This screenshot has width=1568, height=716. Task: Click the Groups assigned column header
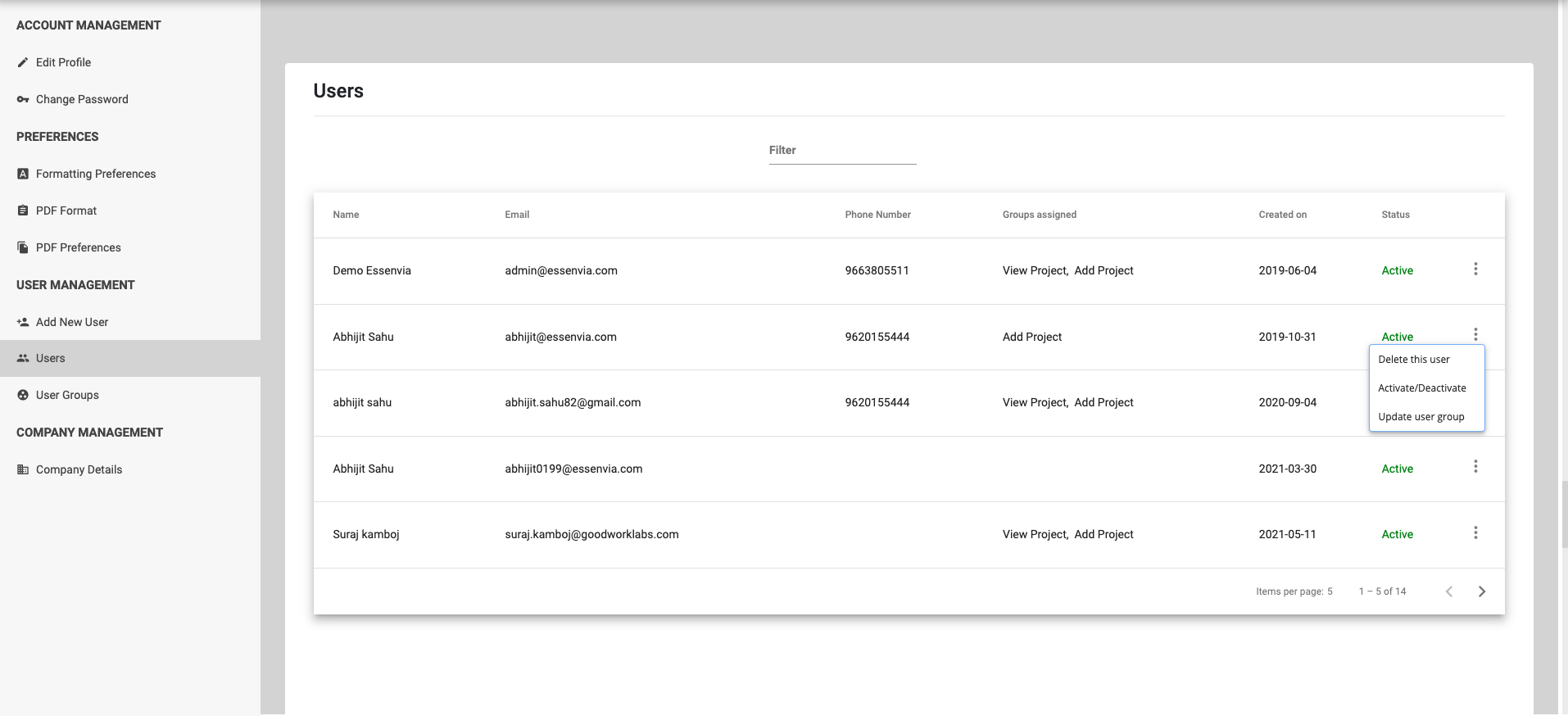[x=1040, y=215]
